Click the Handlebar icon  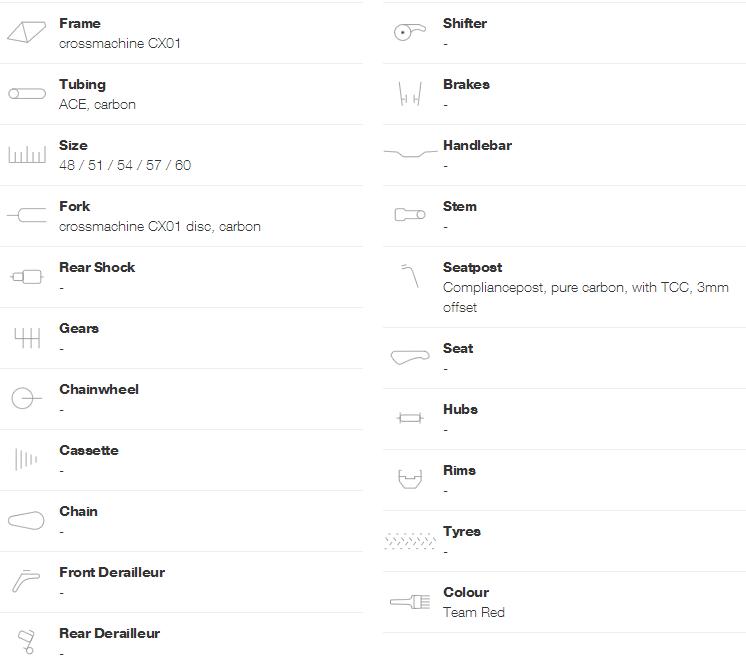click(411, 153)
